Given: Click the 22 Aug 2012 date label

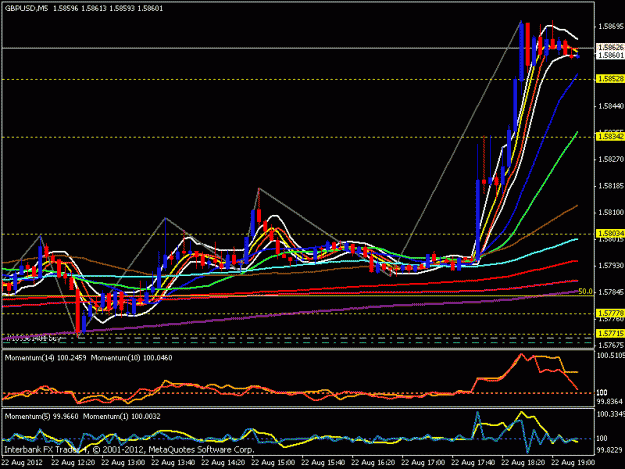Looking at the screenshot, I should click(x=22, y=463).
